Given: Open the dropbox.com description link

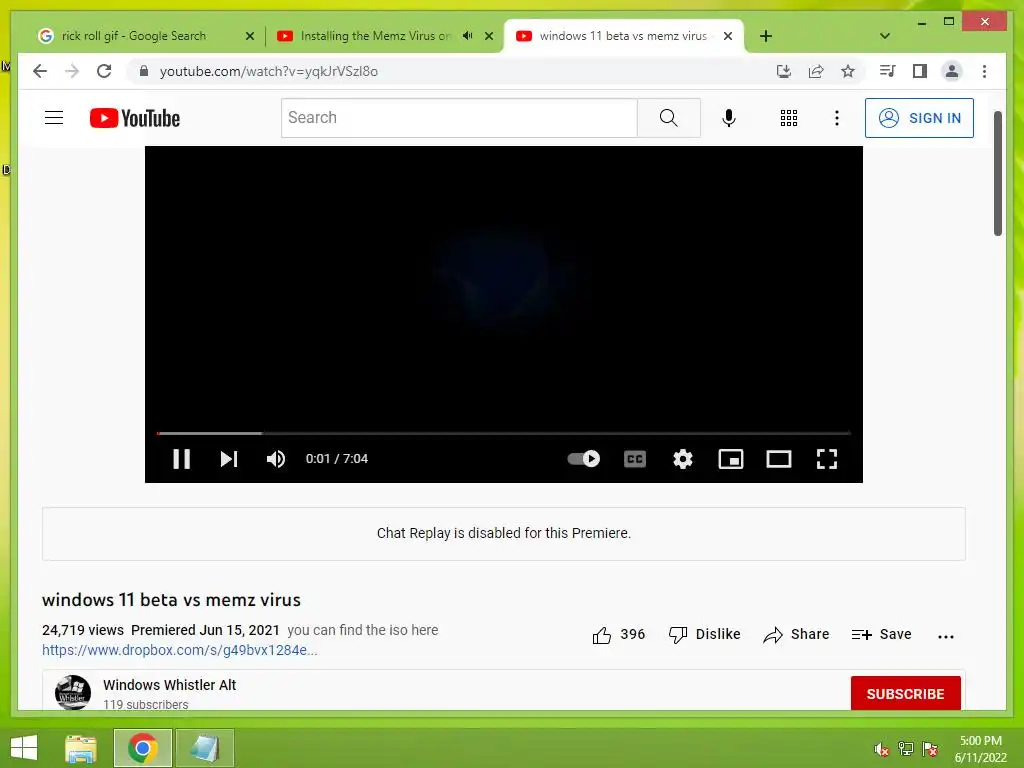Looking at the screenshot, I should tap(180, 650).
